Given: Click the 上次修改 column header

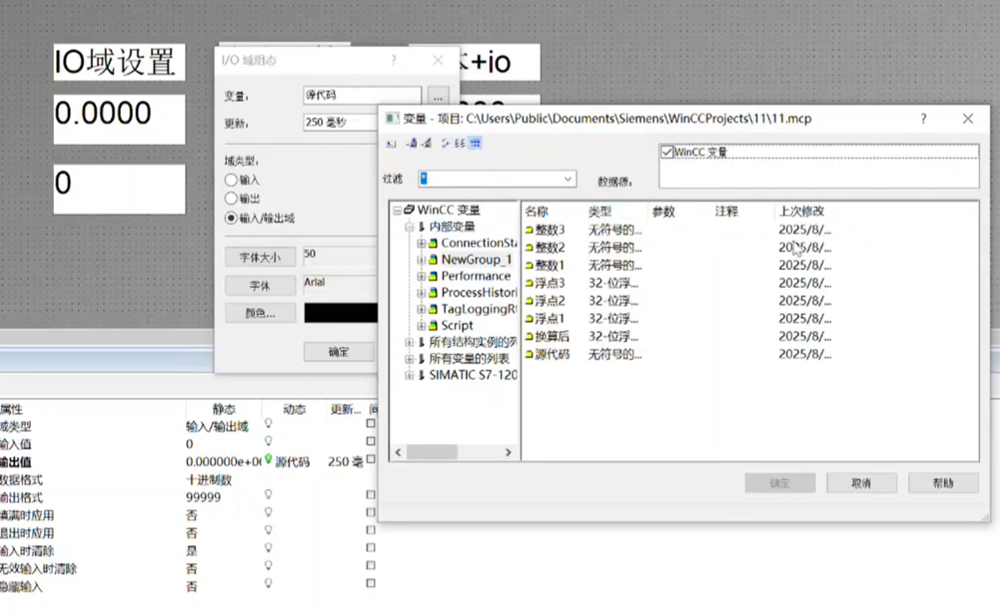Looking at the screenshot, I should click(801, 211).
